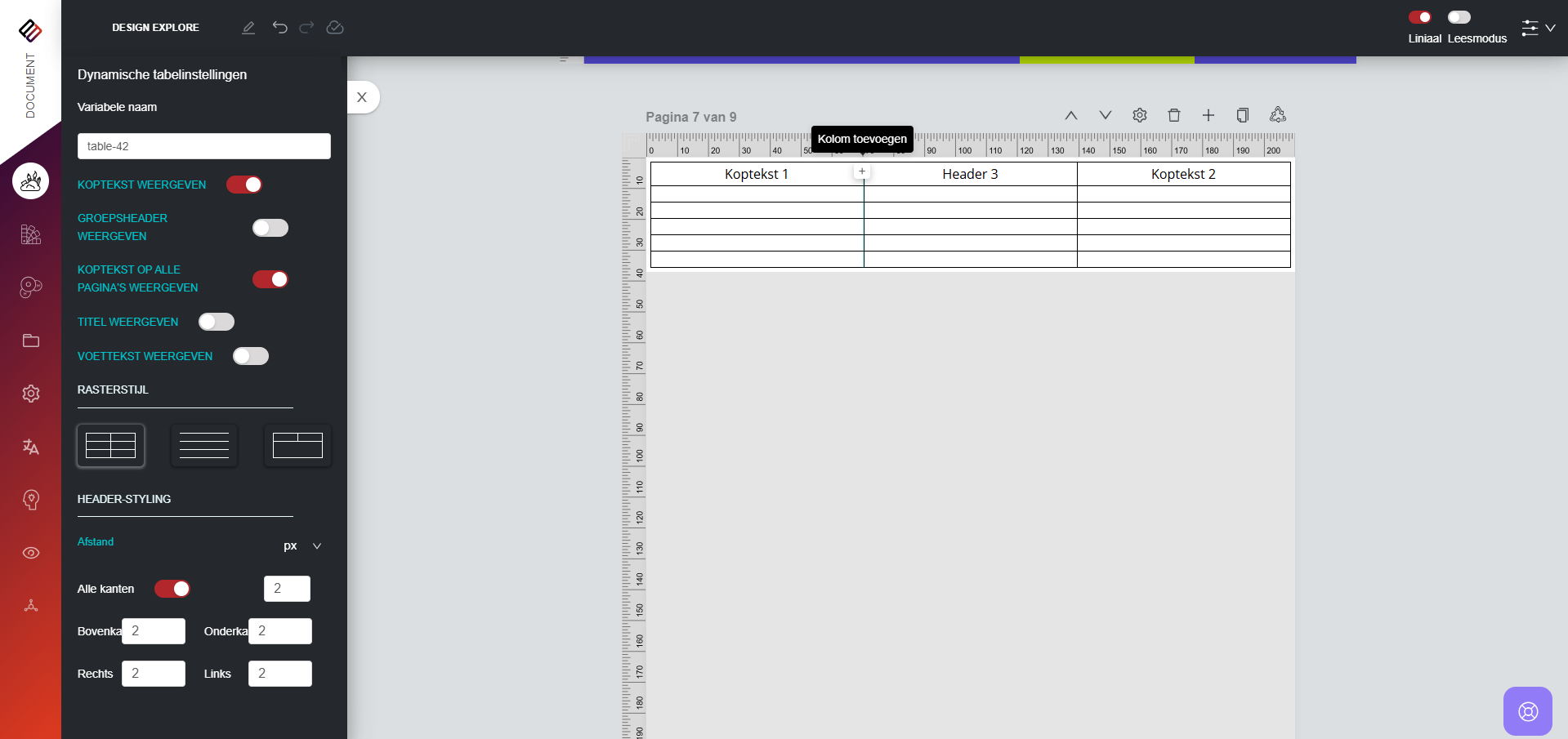Open the px unit dropdown
Viewport: 1568px width, 739px height.
(x=302, y=545)
